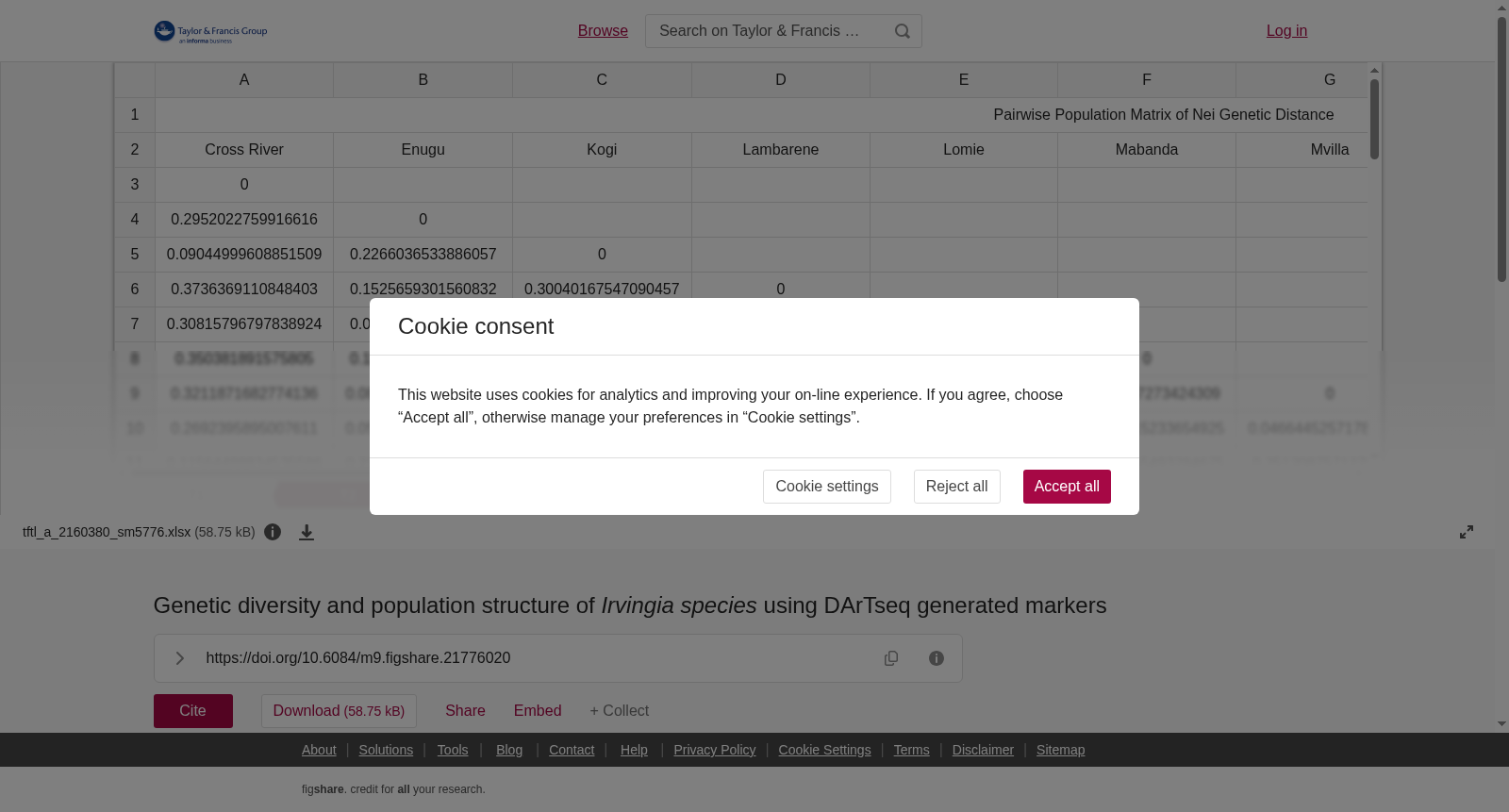Open the Cookie Settings footer link
The image size is (1509, 812).
tap(824, 750)
